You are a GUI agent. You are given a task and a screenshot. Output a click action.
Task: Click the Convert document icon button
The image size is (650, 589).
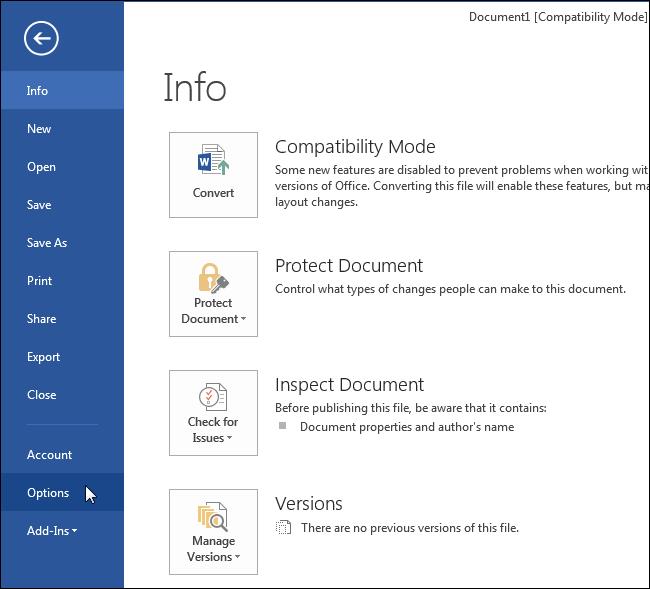[x=213, y=175]
